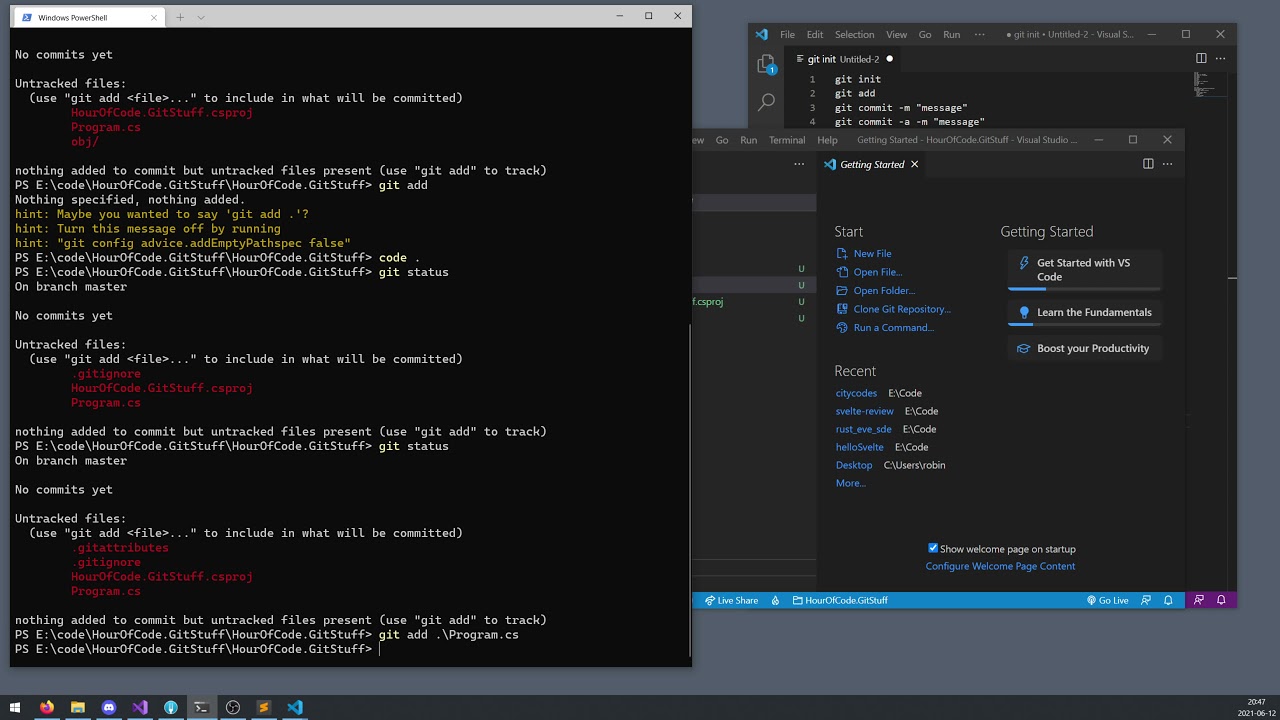Click Run a Command... link
The height and width of the screenshot is (720, 1280).
click(893, 328)
